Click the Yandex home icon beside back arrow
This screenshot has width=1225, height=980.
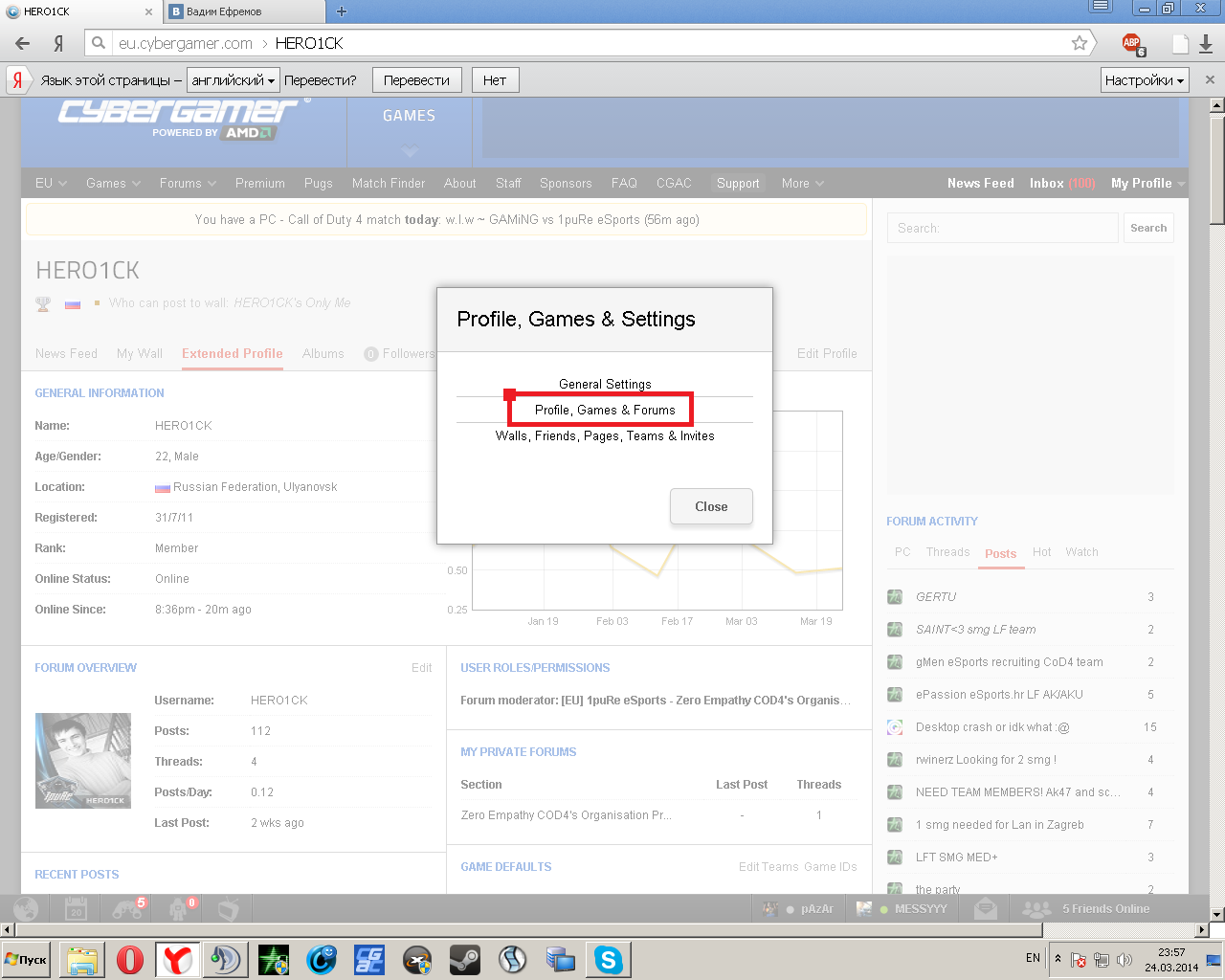point(58,43)
